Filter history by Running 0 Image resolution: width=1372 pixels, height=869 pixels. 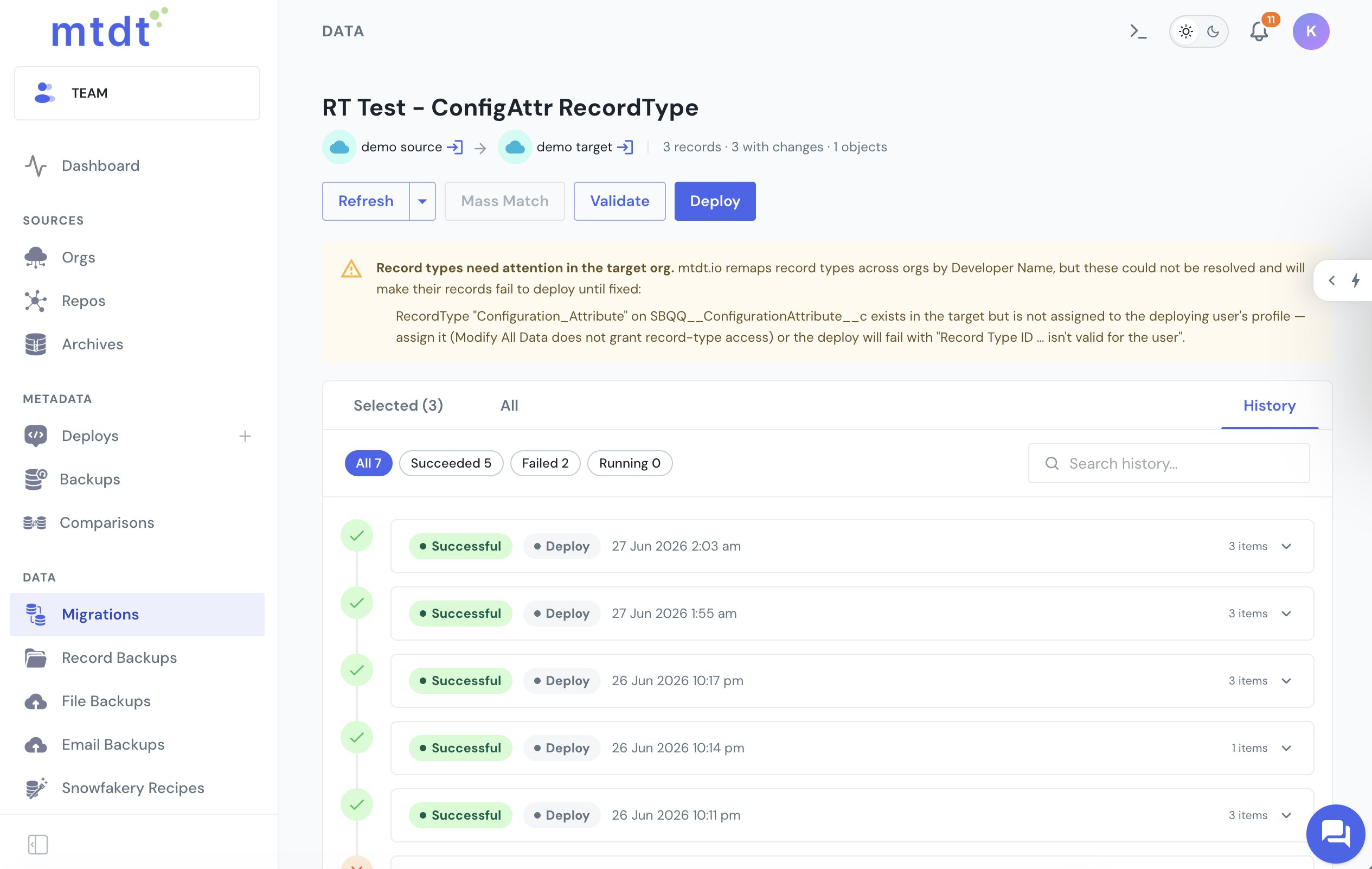630,463
